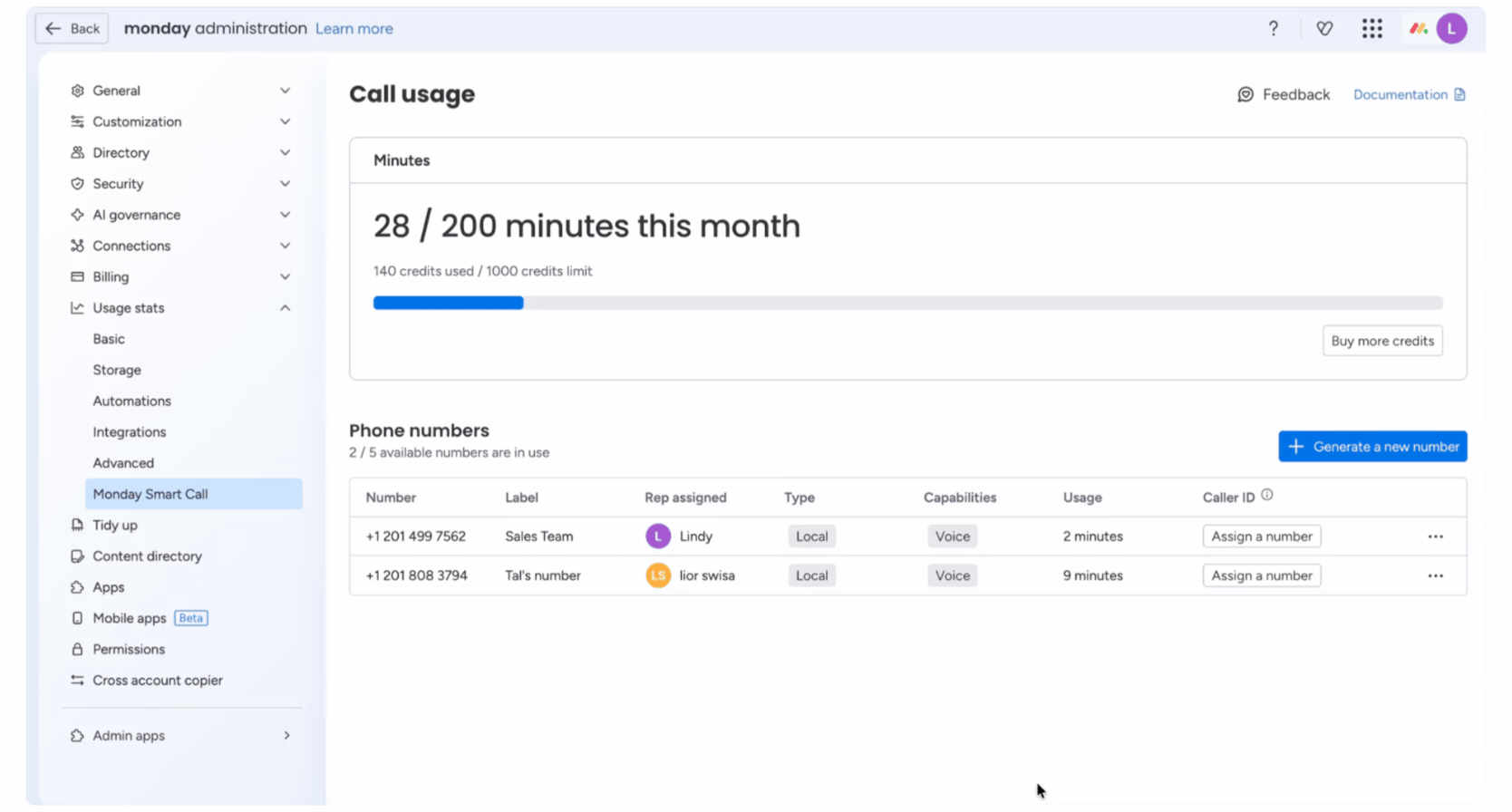Expand the Customization section chevron
Screen dimensions: 1512x812
285,121
